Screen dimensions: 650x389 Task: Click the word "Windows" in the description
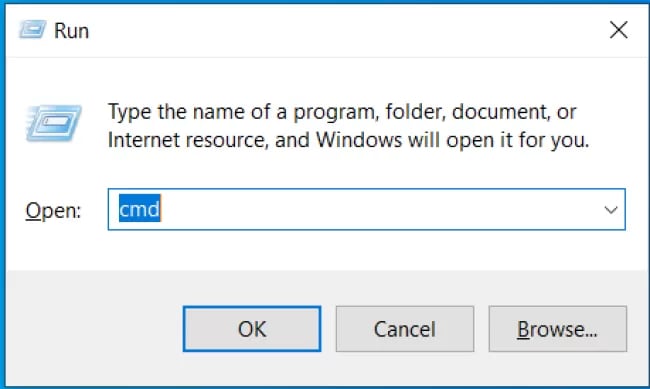(359, 140)
